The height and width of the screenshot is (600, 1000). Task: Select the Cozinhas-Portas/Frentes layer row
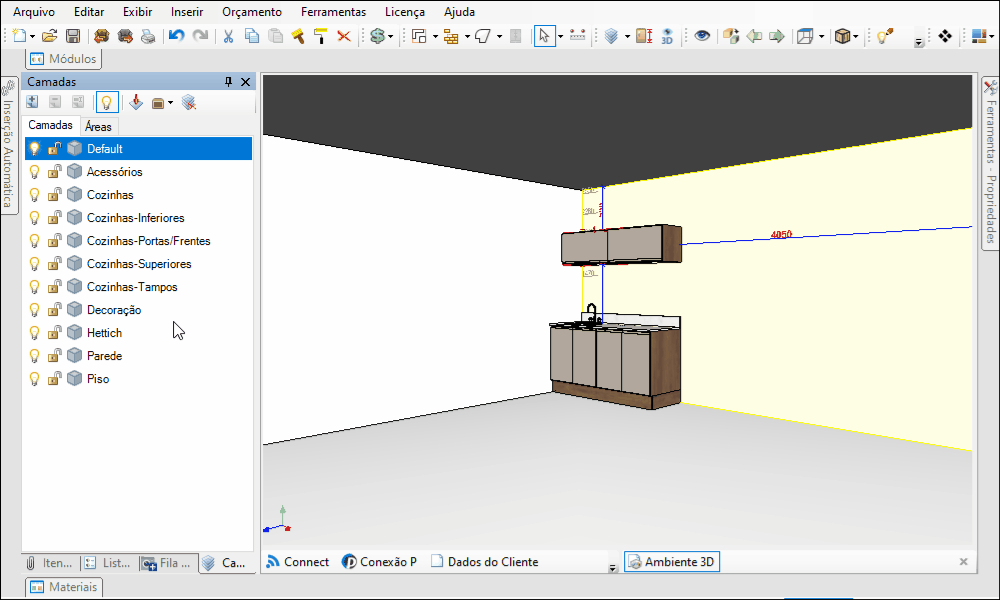(x=138, y=241)
